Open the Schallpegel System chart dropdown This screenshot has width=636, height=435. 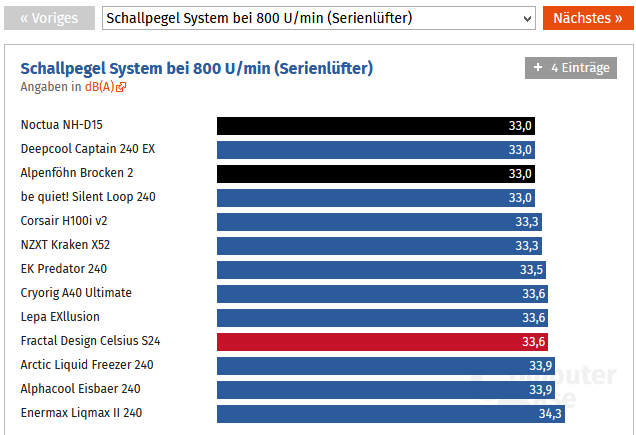pyautogui.click(x=319, y=18)
